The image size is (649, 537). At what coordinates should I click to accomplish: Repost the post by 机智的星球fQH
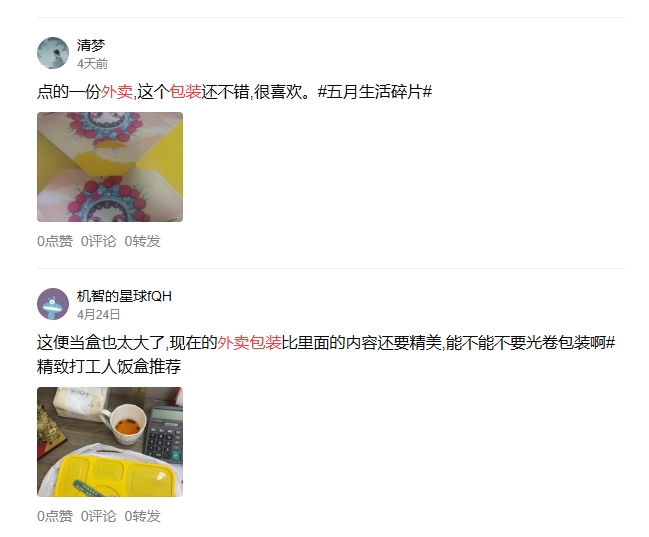pos(142,516)
